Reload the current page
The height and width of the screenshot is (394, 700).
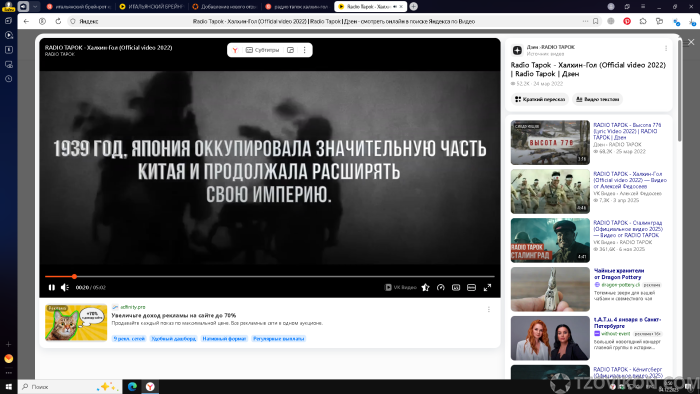(x=58, y=21)
